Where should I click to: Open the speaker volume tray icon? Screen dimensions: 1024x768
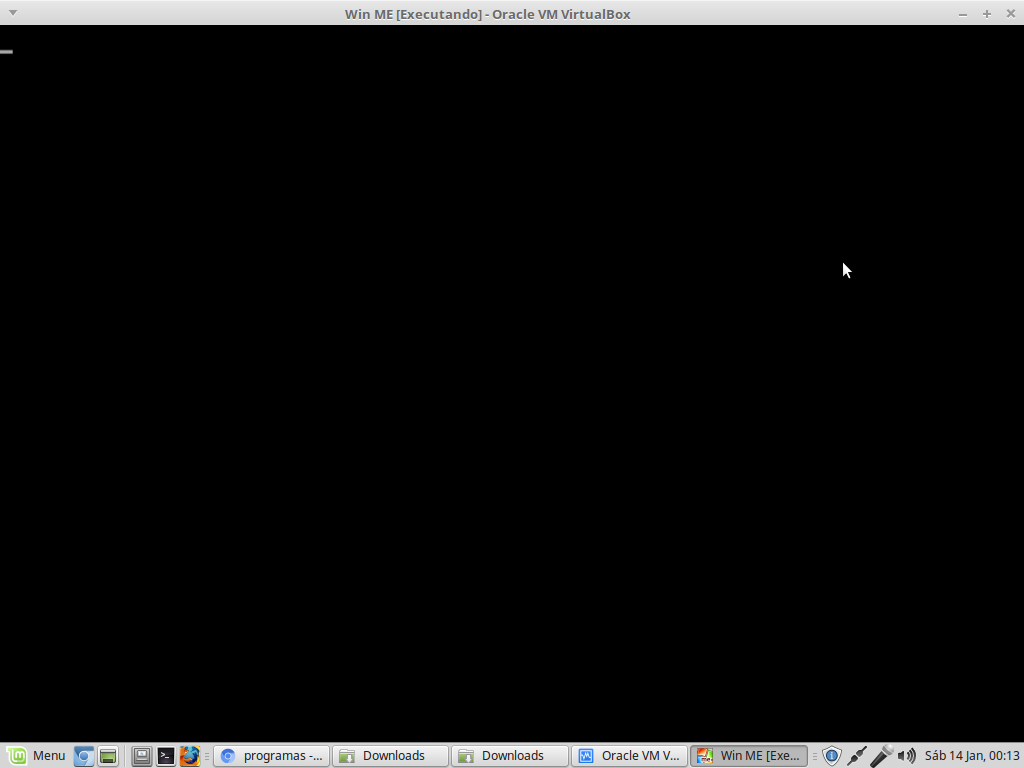pos(906,756)
